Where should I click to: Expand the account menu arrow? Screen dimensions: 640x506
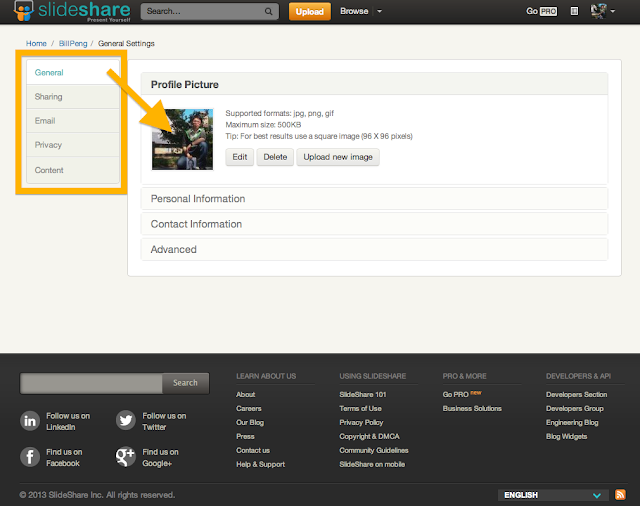tap(613, 11)
